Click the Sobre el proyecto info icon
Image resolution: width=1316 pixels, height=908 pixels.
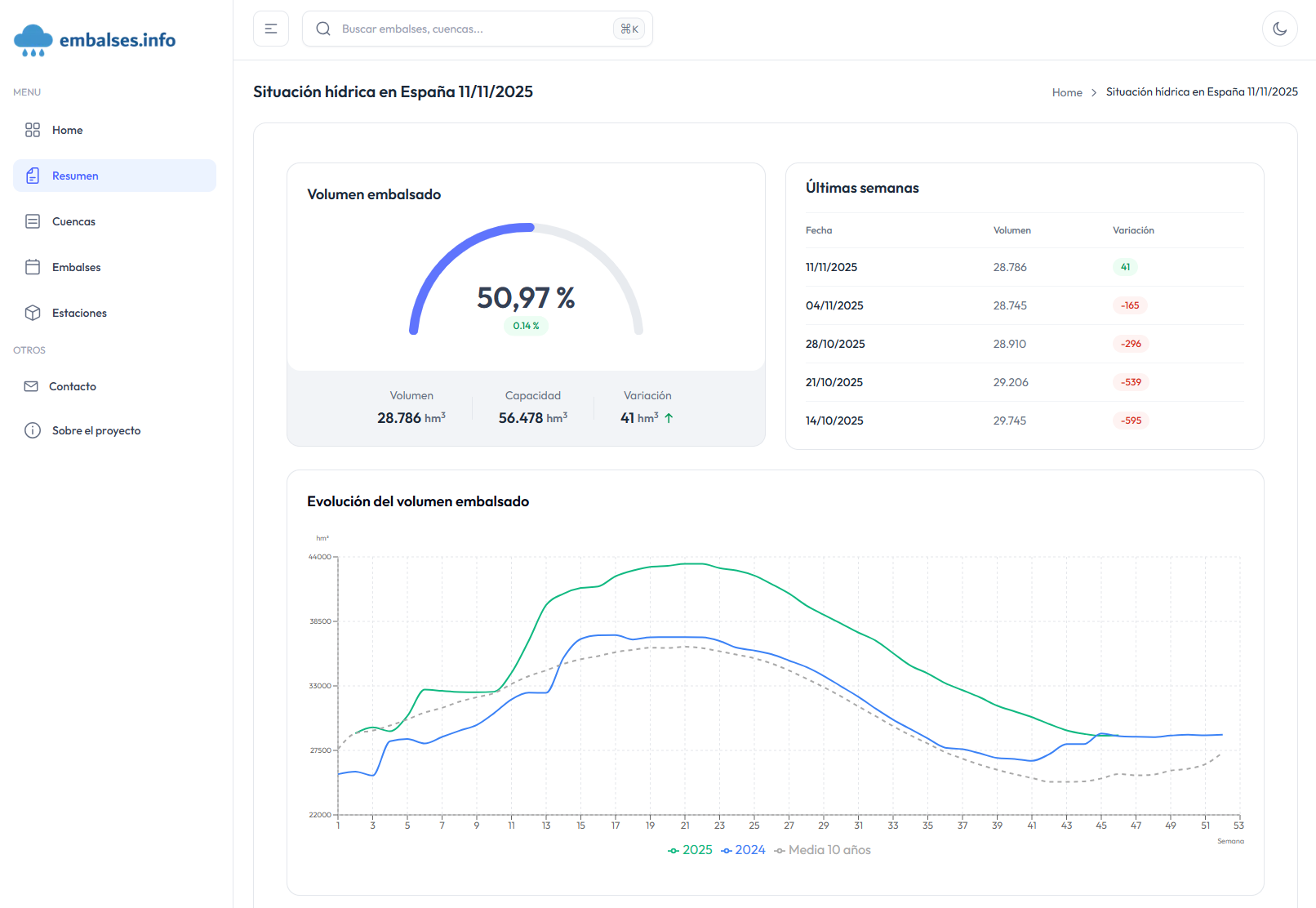33,430
